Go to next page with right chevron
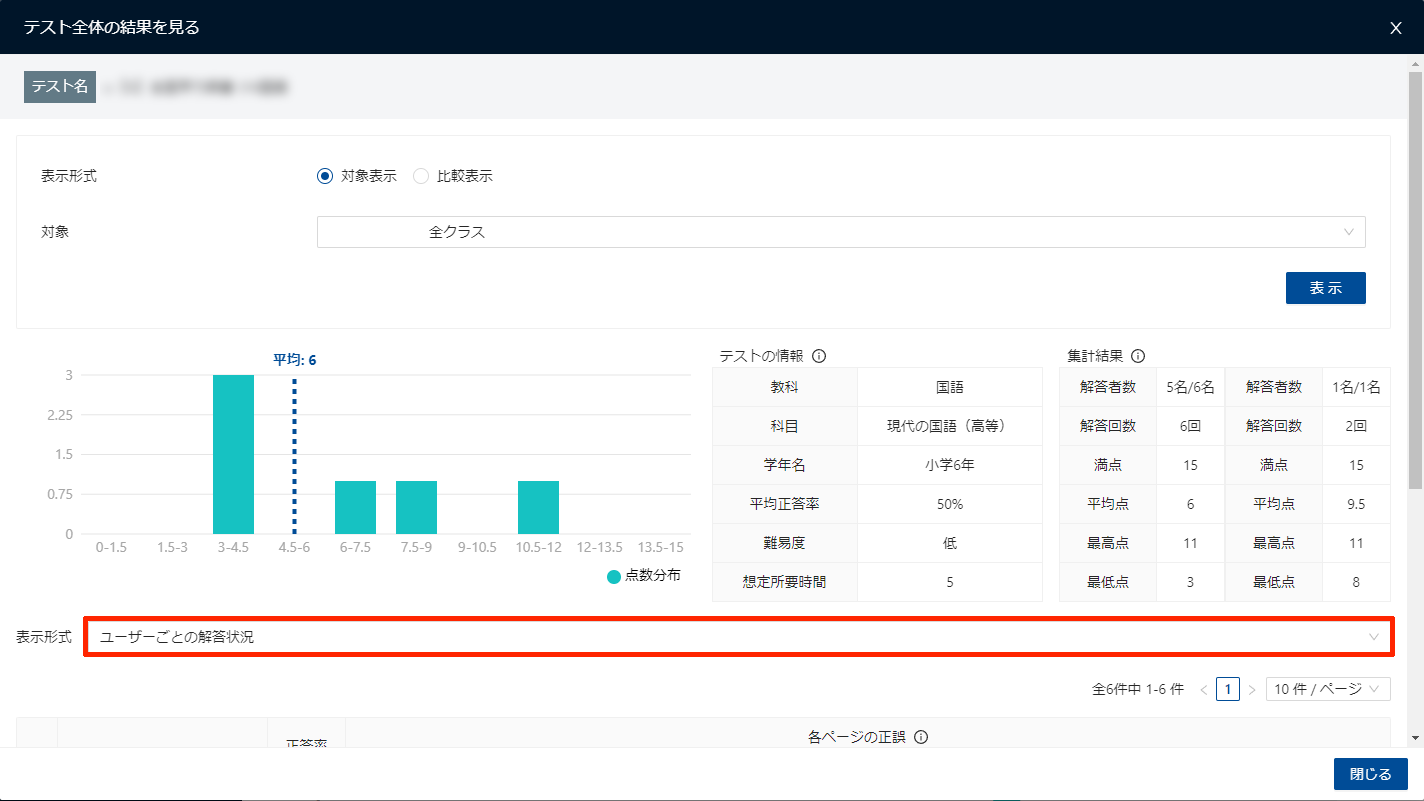 (1252, 690)
